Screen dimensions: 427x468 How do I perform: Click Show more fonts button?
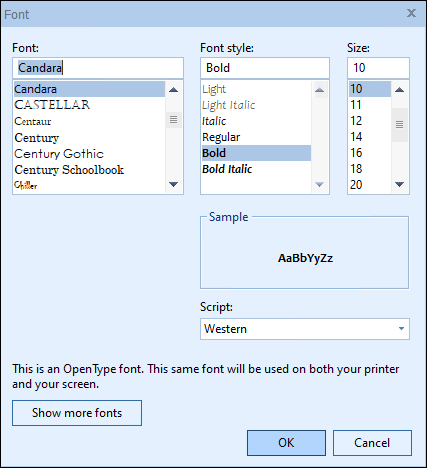(77, 413)
